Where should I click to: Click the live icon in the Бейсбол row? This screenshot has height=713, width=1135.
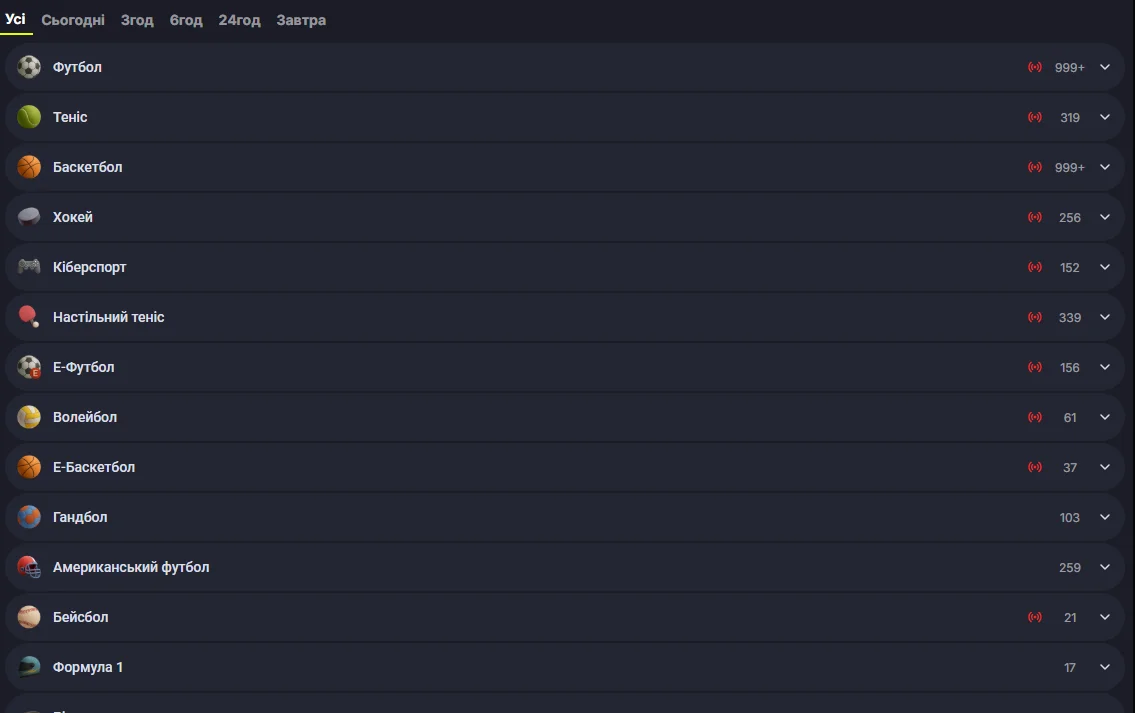click(1035, 617)
